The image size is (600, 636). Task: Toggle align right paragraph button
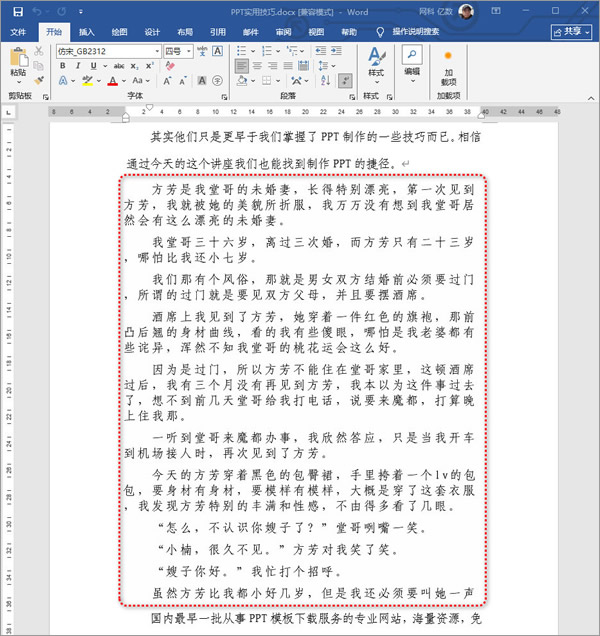point(273,66)
